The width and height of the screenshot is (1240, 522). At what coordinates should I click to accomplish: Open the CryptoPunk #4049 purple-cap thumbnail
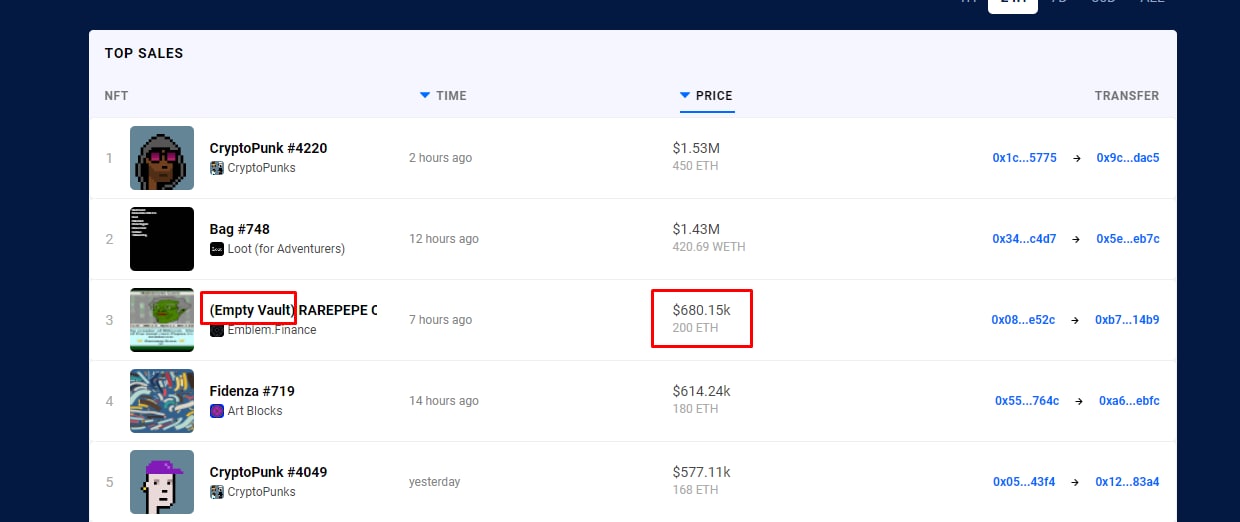pos(162,482)
